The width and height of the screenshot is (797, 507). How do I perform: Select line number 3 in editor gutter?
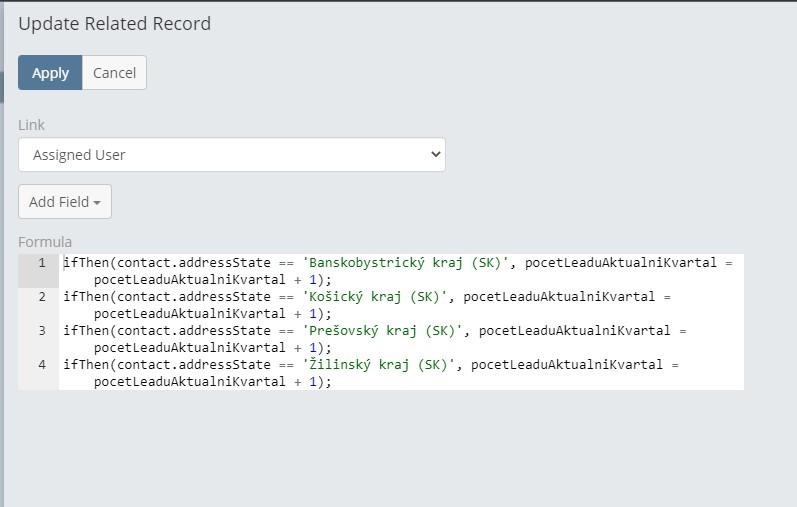point(41,331)
